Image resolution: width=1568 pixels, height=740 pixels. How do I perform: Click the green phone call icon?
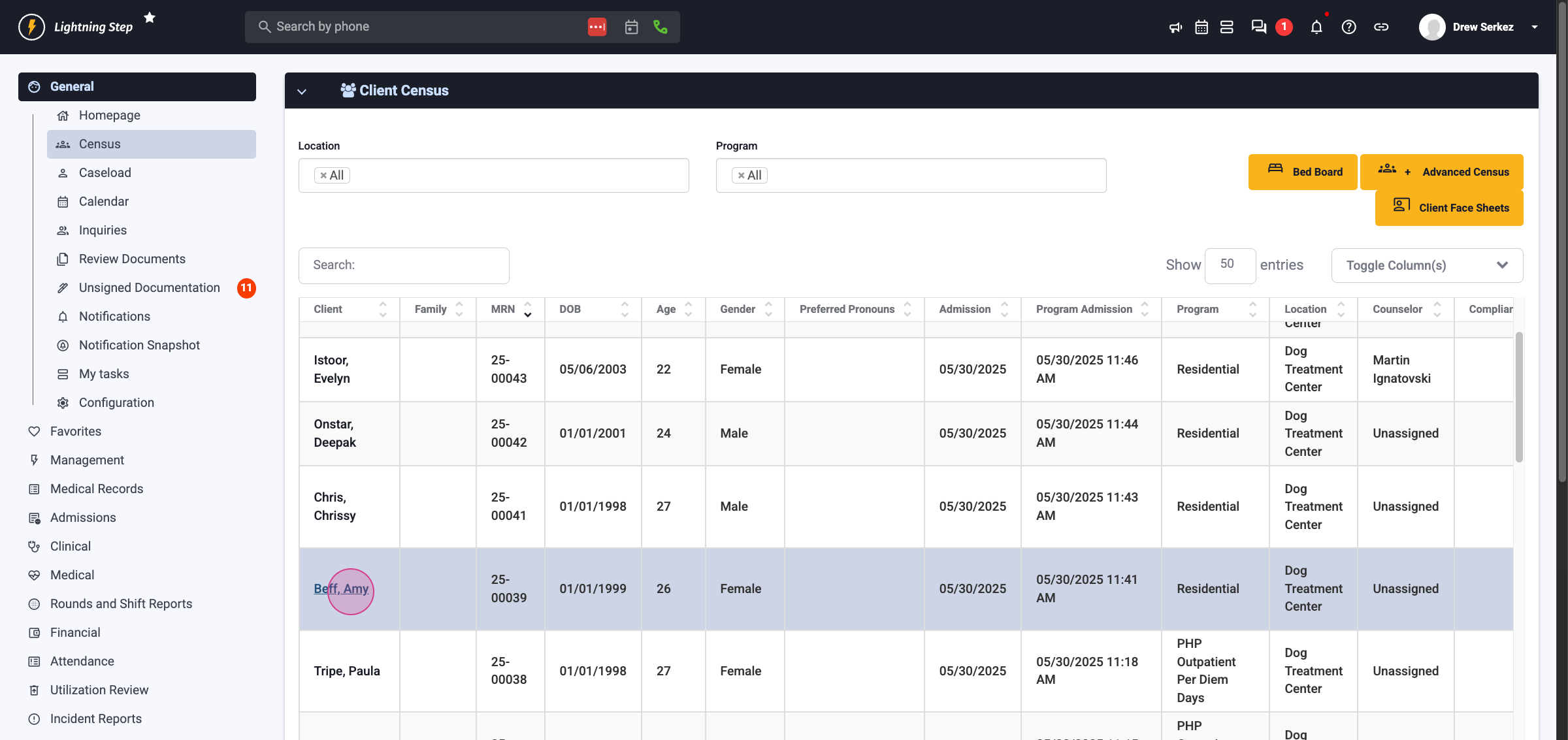660,27
